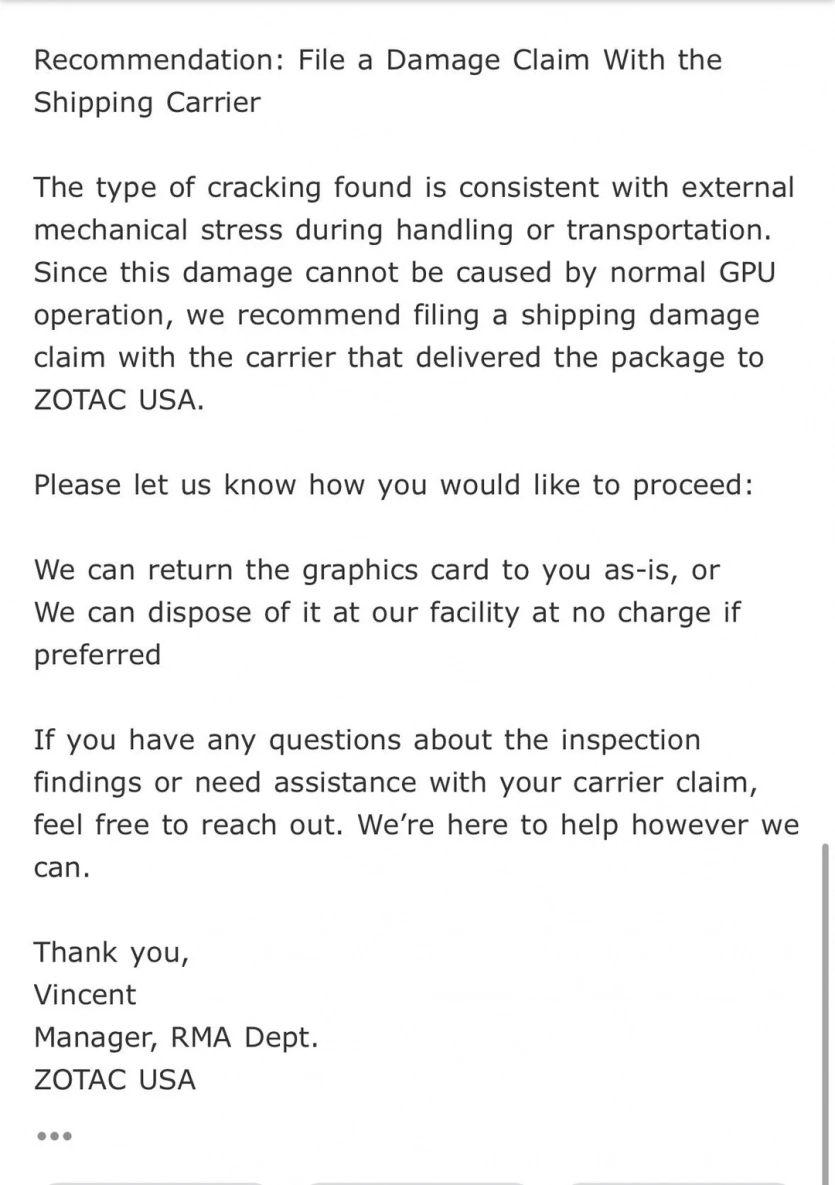The width and height of the screenshot is (835, 1185).
Task: Click "Please let us know how you would like to proceed"
Action: coord(393,486)
